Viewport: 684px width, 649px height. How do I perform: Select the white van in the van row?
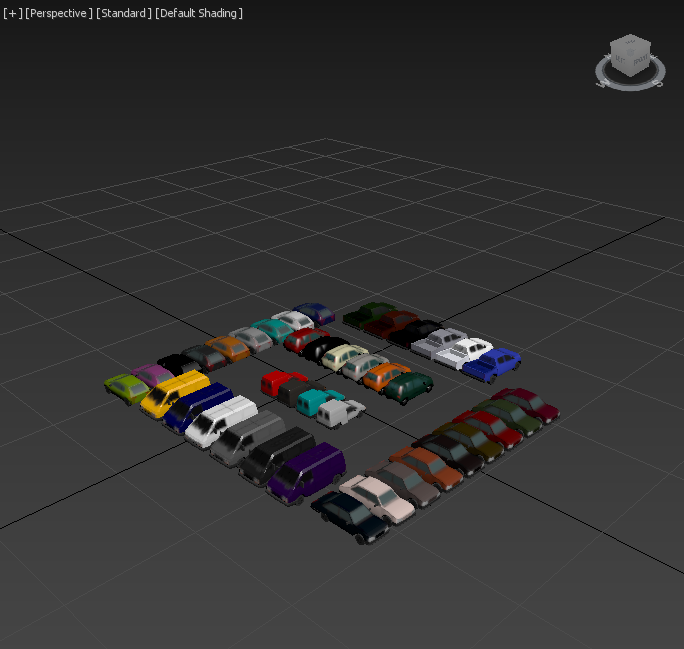coord(220,420)
